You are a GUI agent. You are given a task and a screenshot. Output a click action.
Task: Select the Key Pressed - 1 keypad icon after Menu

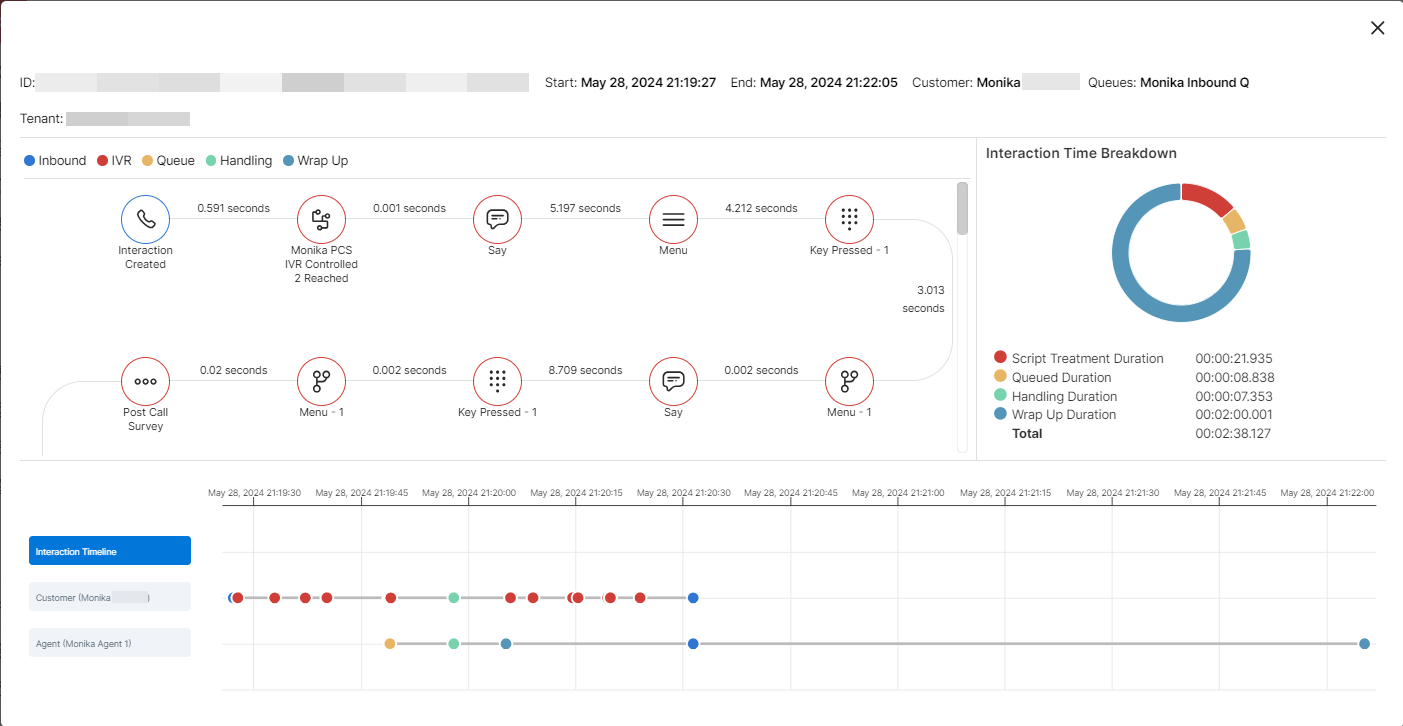tap(849, 219)
